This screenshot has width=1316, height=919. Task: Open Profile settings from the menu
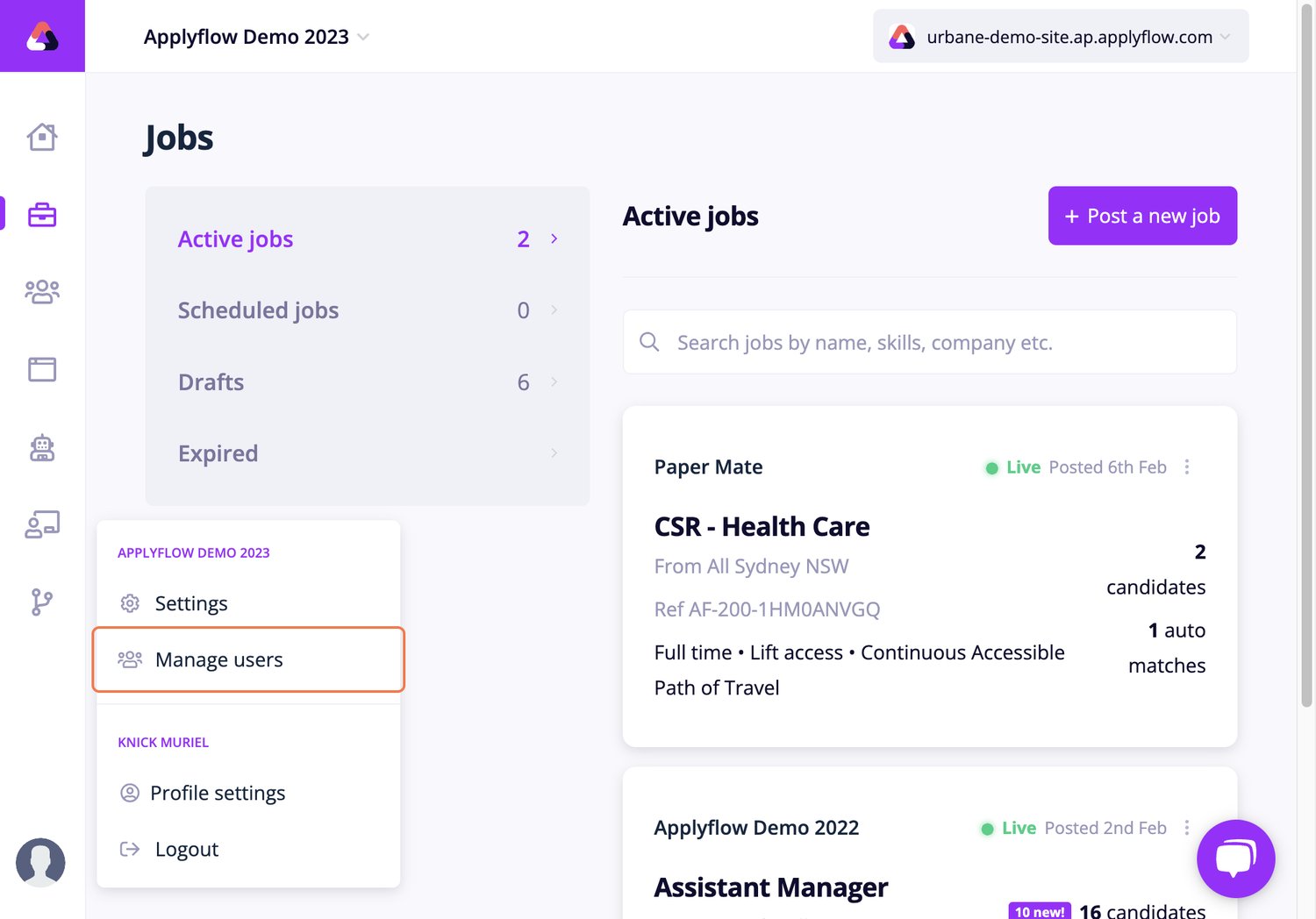click(217, 793)
